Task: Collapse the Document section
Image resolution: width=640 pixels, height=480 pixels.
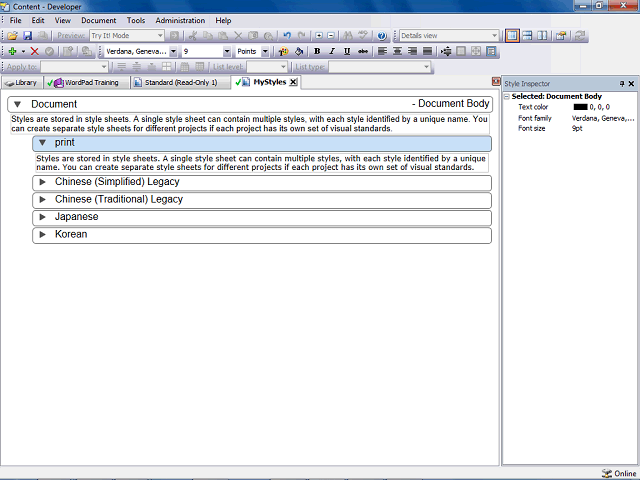Action: coord(17,104)
